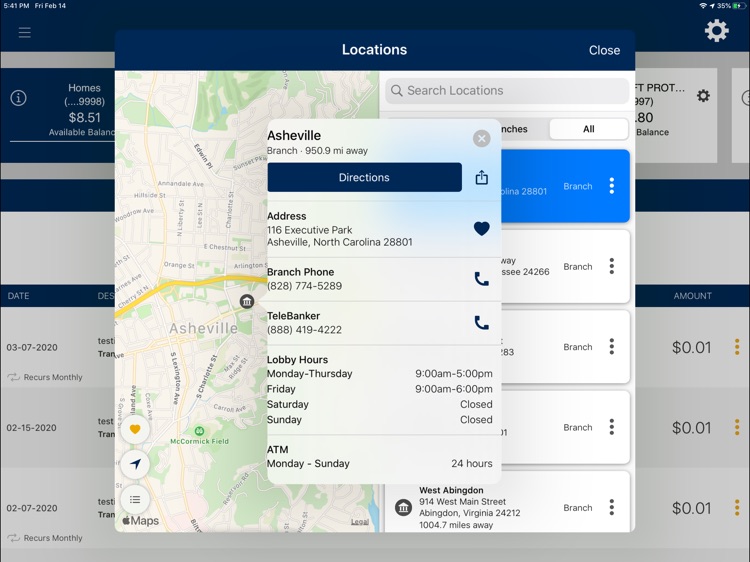Screen dimensions: 750x562
Task: Call TeleBanker (888) 419-4222
Action: coord(481,323)
